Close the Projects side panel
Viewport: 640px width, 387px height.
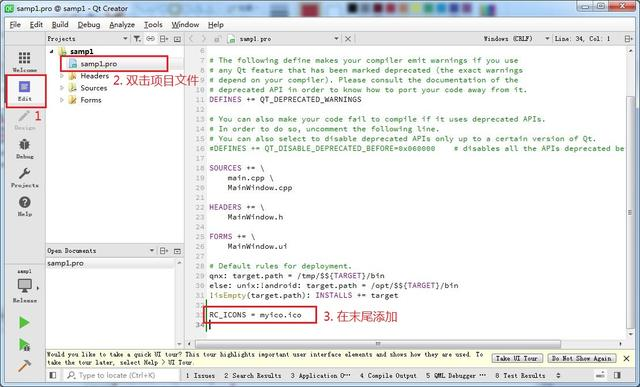coord(177,39)
